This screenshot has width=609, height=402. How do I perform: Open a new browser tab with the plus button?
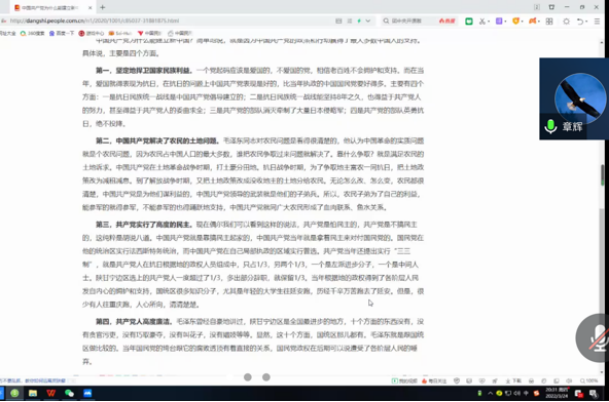[x=103, y=7]
